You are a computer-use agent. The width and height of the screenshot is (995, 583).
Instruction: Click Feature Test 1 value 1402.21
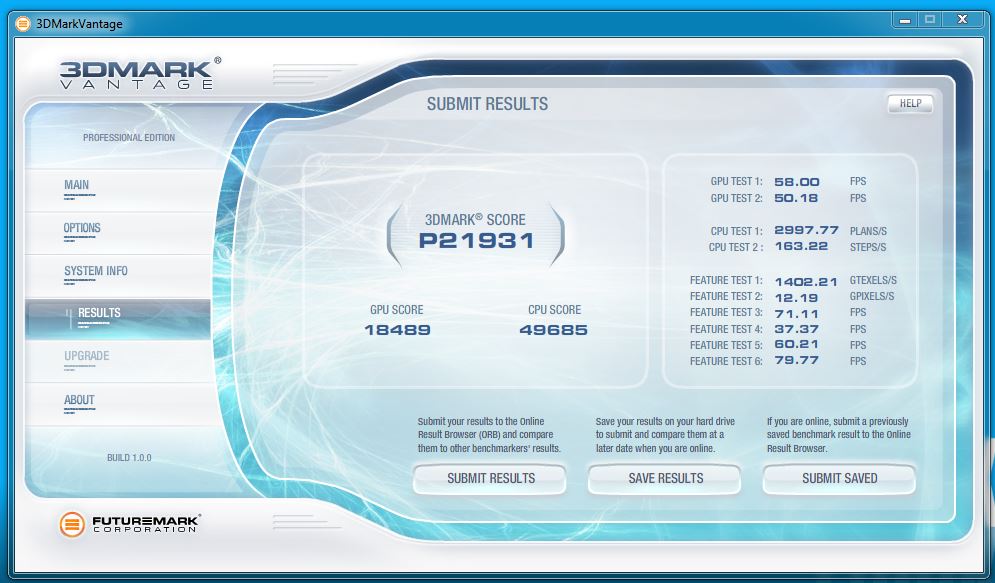[806, 282]
